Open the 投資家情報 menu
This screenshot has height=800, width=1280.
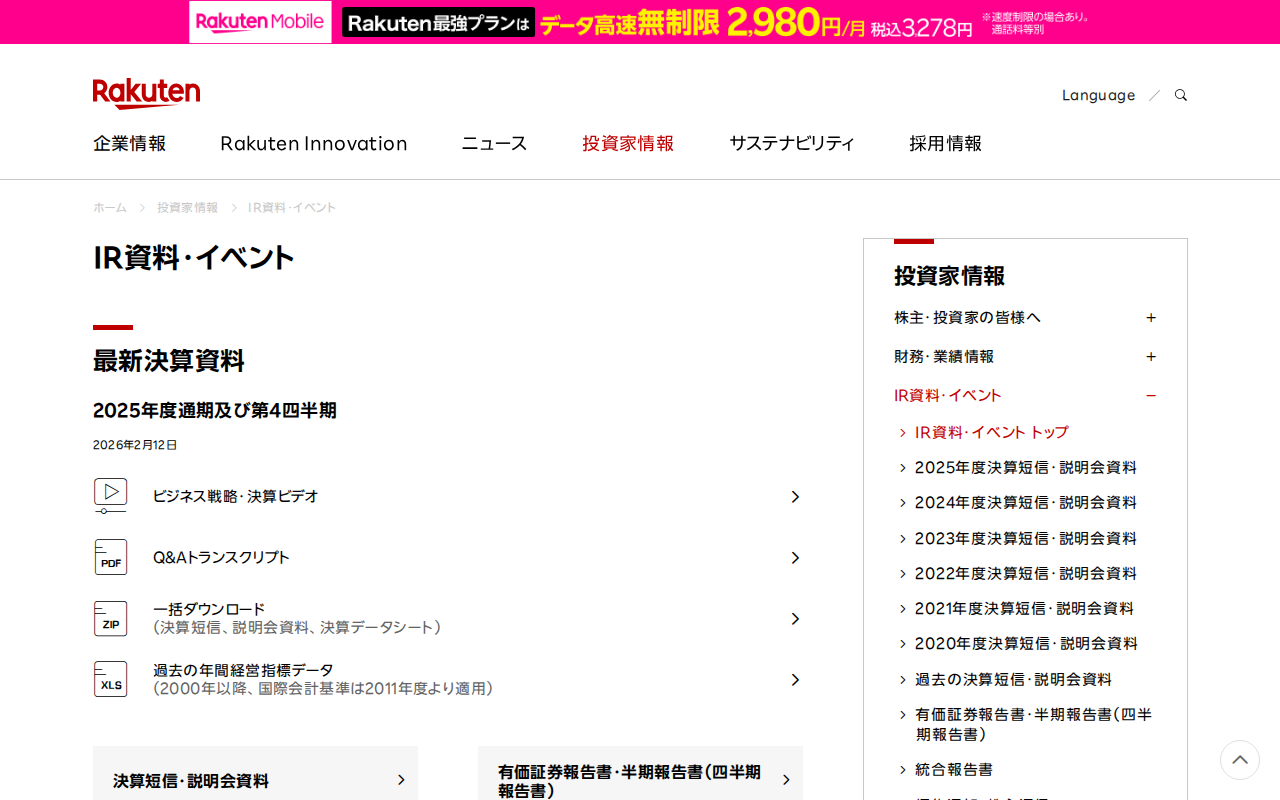[628, 143]
